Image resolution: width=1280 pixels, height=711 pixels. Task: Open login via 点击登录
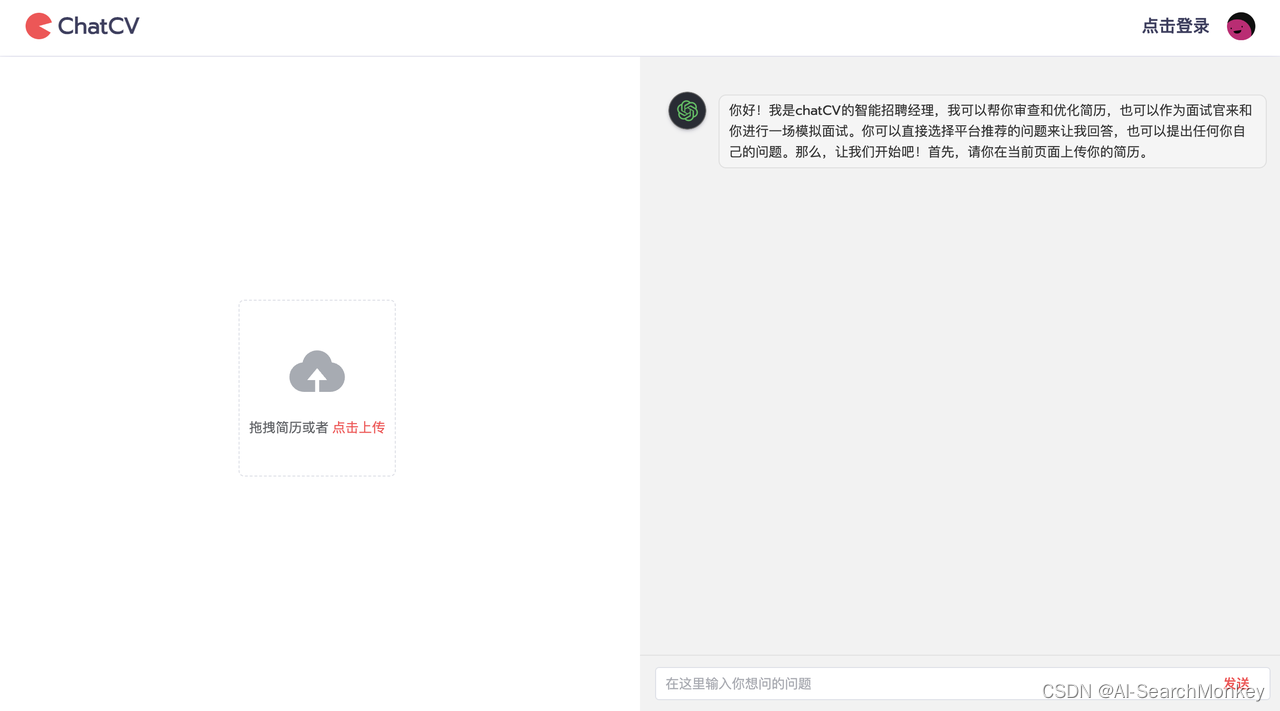[1175, 26]
